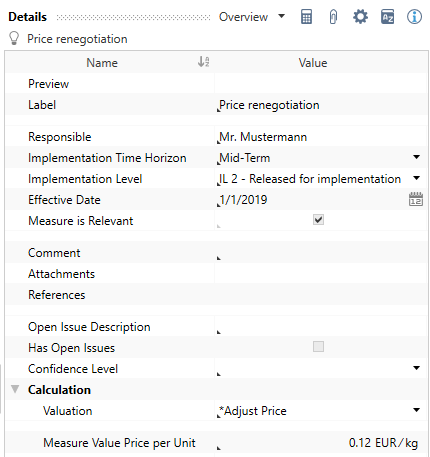The height and width of the screenshot is (457, 430).
Task: Open the Implementation Level dropdown arrow
Action: click(416, 178)
